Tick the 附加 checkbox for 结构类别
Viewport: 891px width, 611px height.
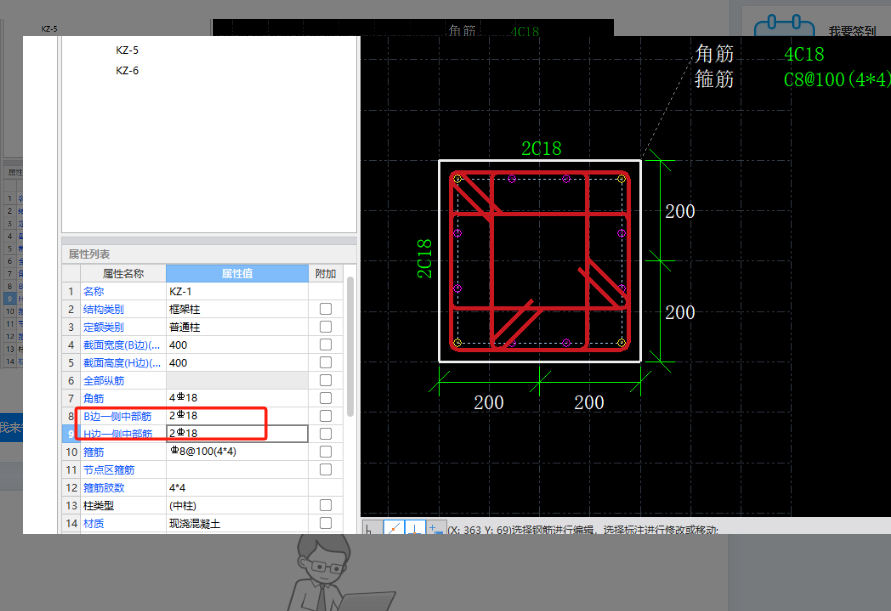coord(326,309)
